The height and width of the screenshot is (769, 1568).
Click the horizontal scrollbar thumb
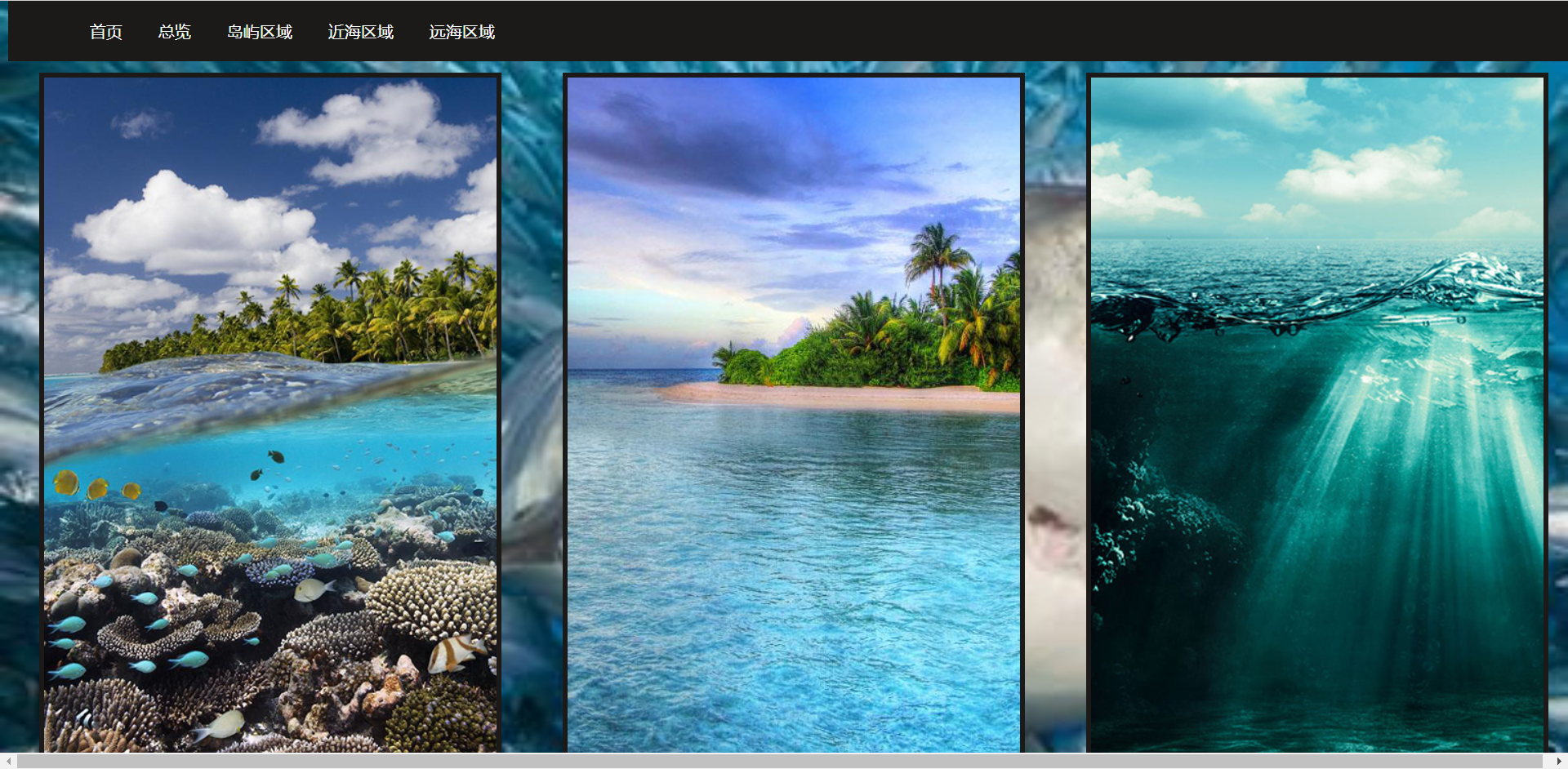(x=776, y=761)
